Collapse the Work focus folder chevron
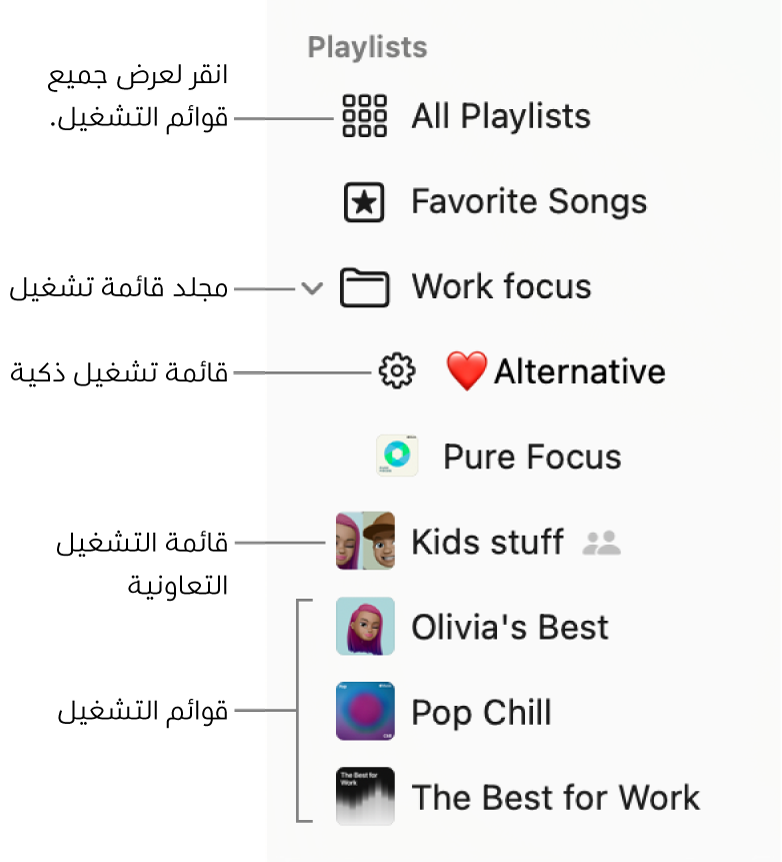Viewport: 782px width, 862px height. [313, 289]
